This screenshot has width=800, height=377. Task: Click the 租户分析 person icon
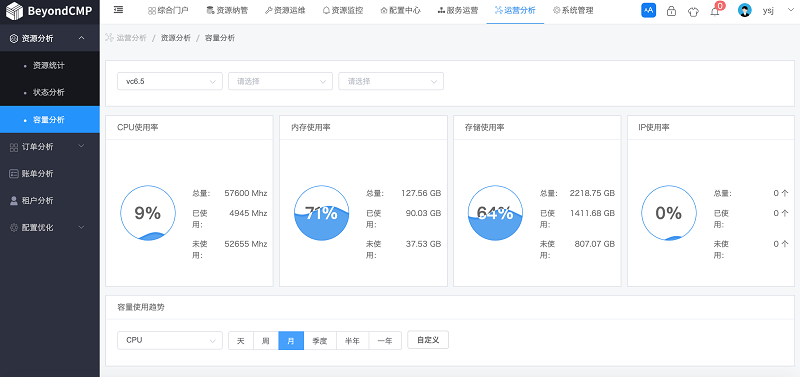point(14,200)
